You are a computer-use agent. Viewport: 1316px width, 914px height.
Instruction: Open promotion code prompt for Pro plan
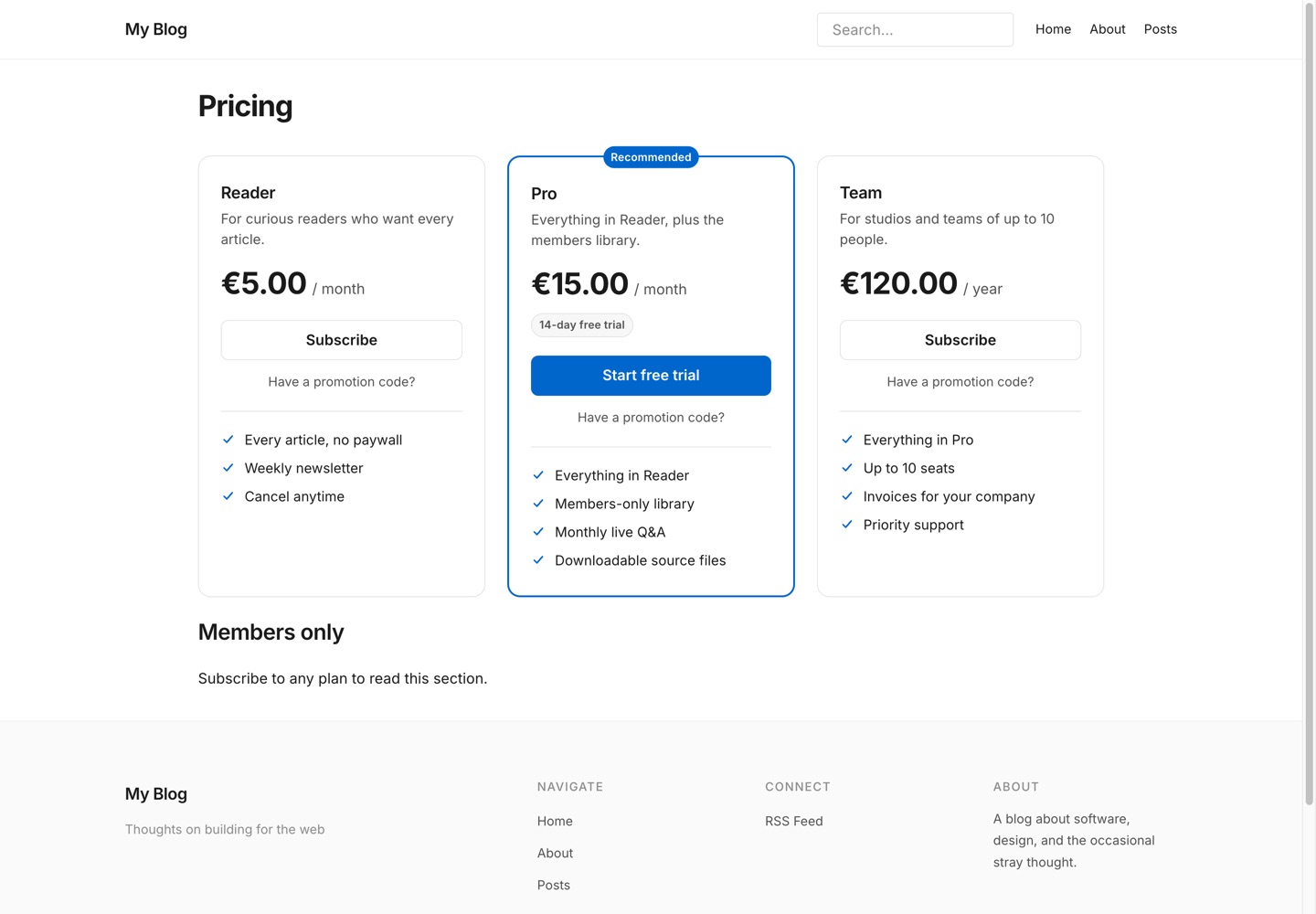[x=651, y=418]
